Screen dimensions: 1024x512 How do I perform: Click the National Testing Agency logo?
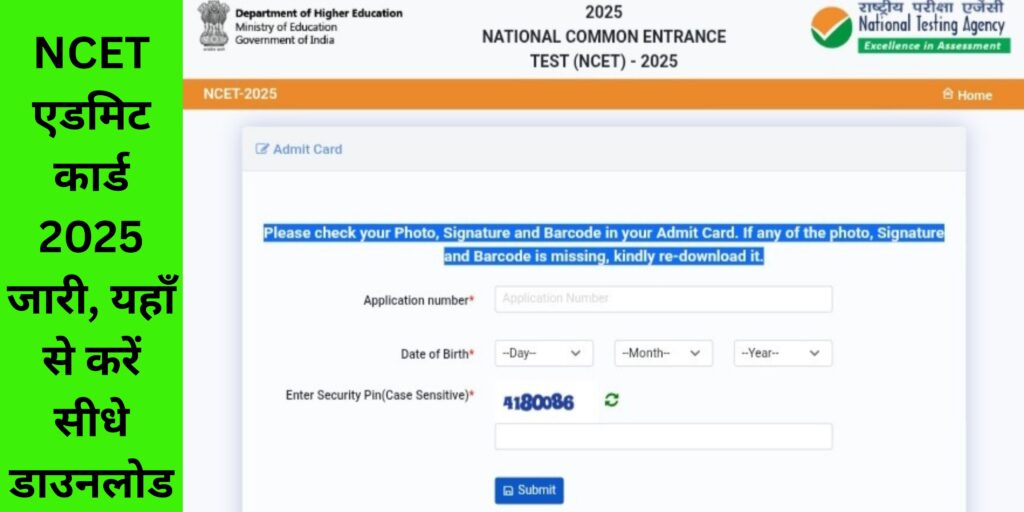click(x=908, y=27)
